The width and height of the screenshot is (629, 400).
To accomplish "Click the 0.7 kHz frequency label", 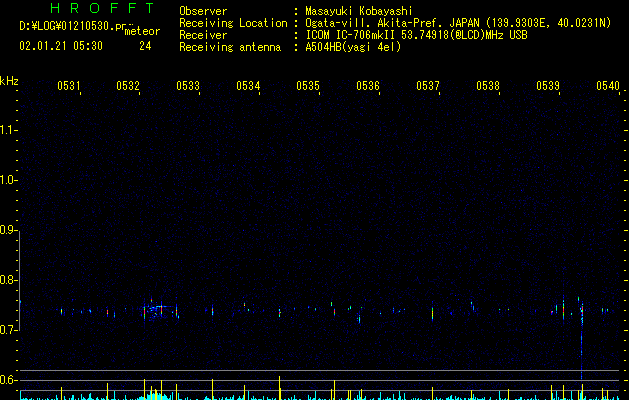I will coord(9,330).
